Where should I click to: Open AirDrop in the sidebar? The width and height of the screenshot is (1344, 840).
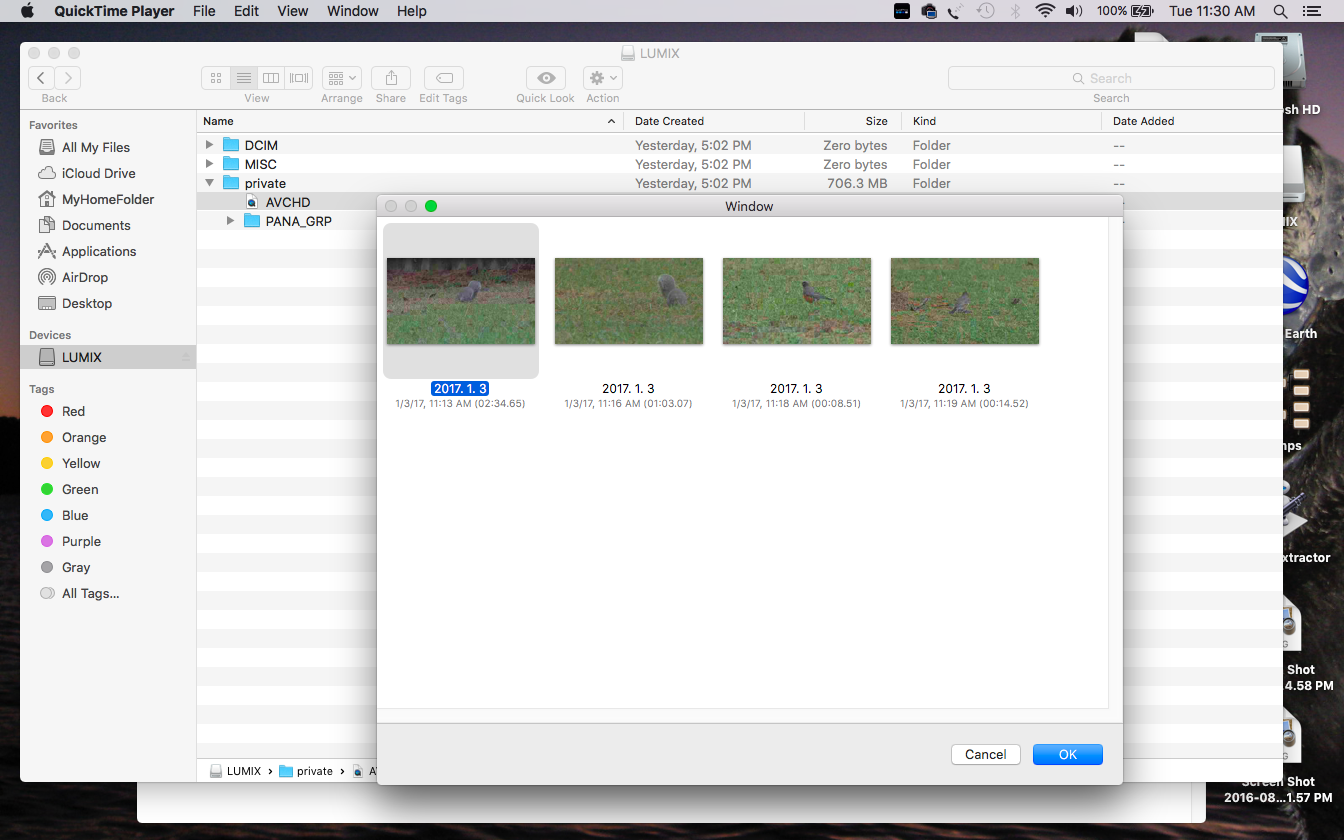(84, 277)
